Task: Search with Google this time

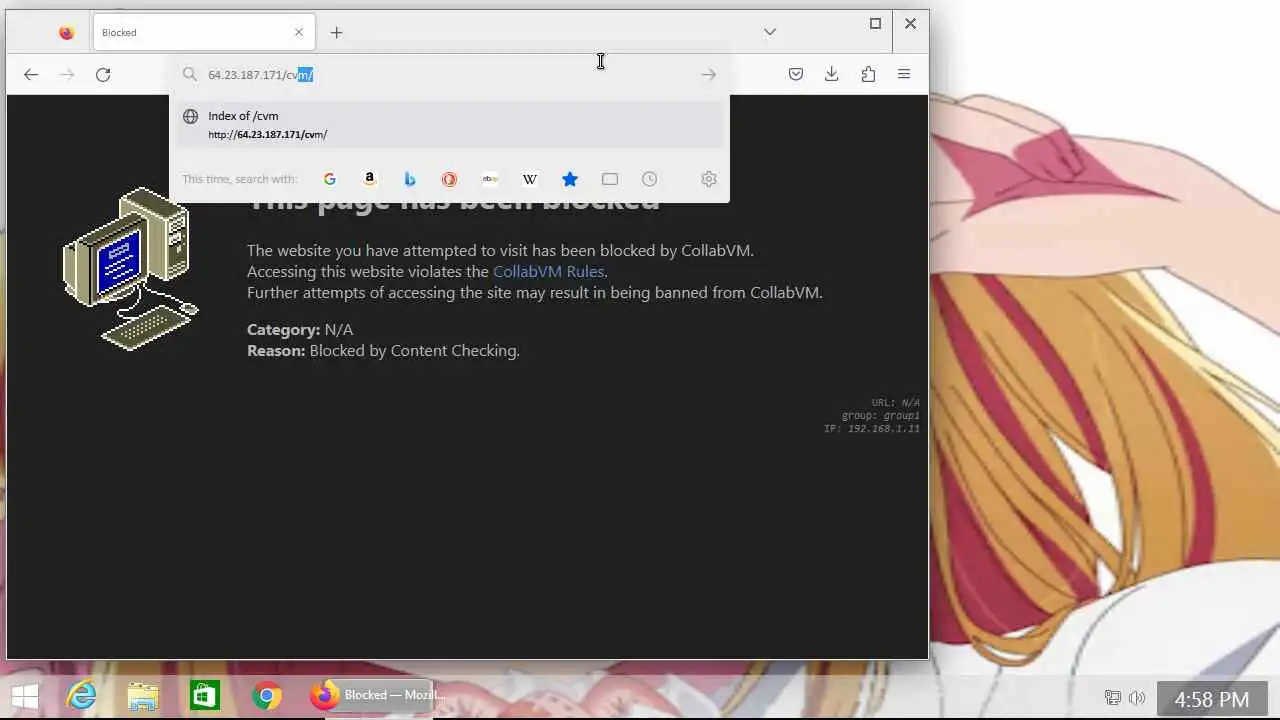Action: pos(330,179)
